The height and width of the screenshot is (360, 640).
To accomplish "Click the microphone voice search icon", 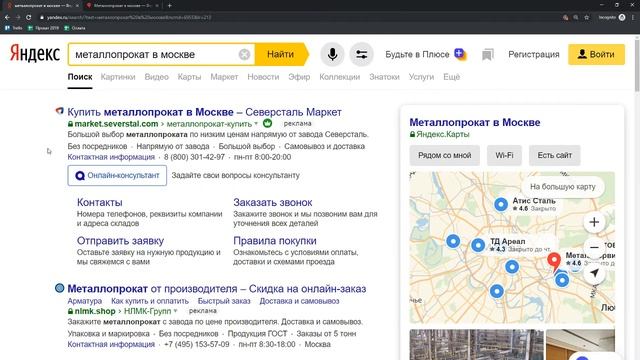I will pyautogui.click(x=332, y=54).
